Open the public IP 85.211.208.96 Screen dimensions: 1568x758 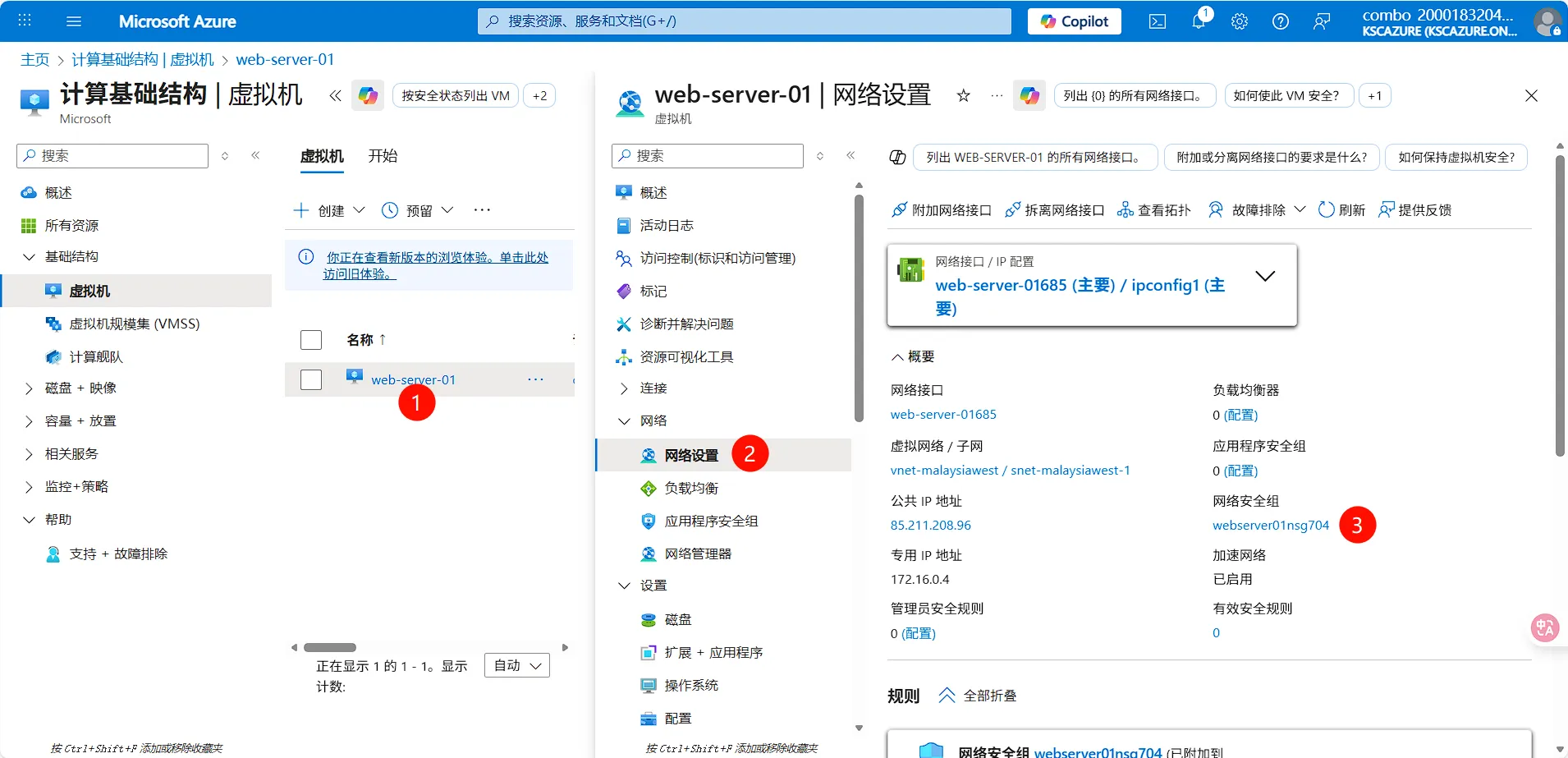pos(930,525)
